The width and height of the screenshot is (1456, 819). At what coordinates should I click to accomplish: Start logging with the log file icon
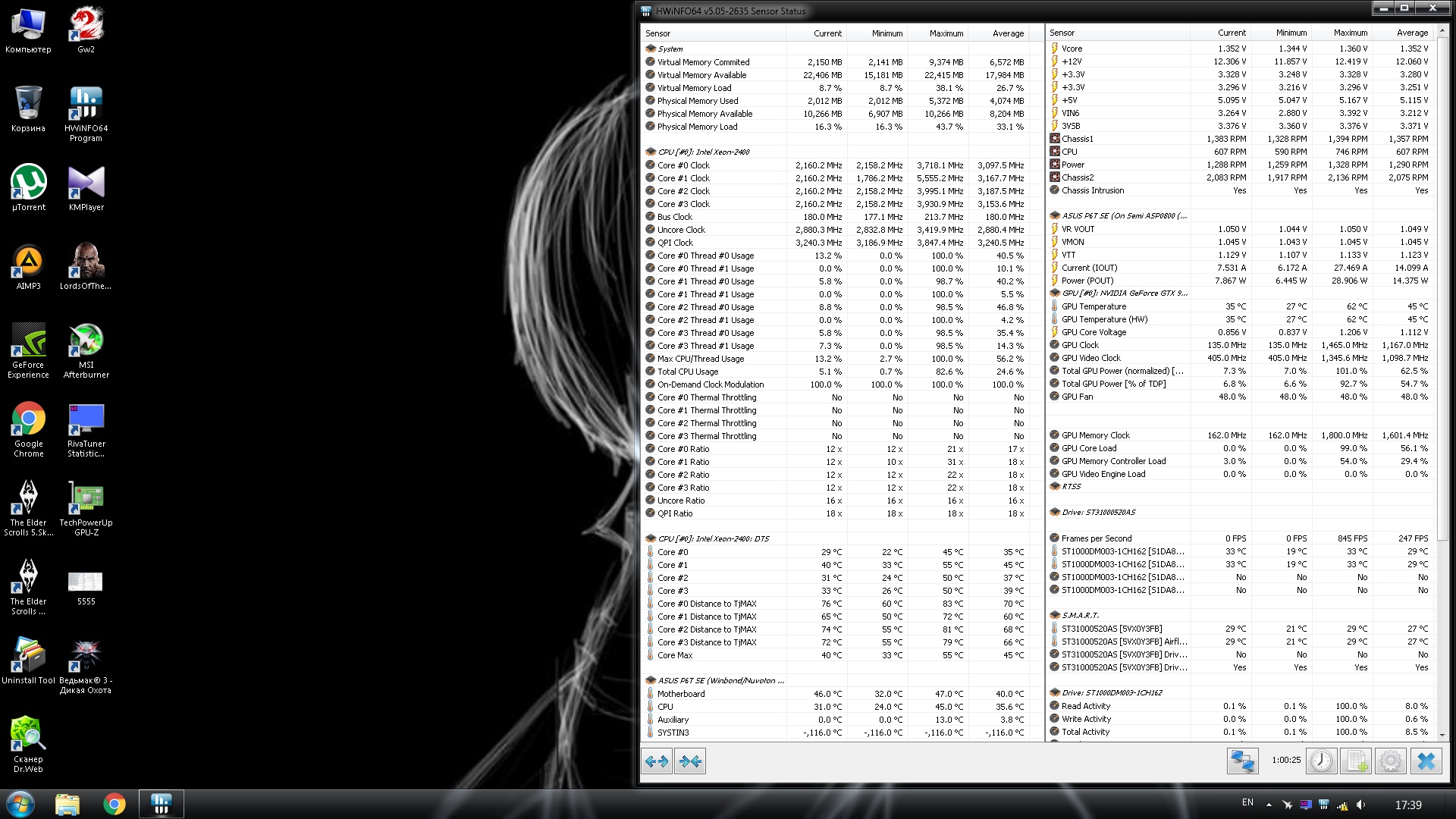coord(1355,761)
